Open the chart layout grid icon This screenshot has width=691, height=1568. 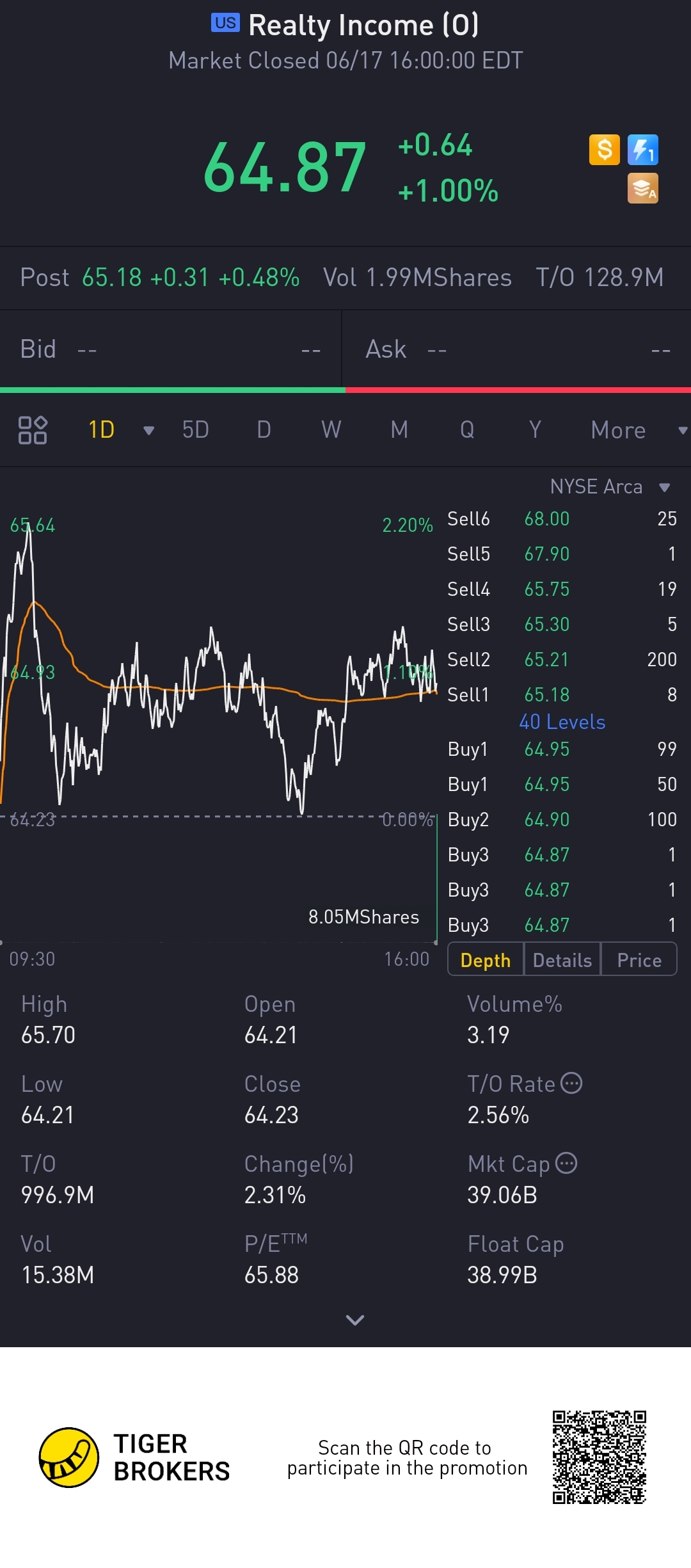coord(33,430)
